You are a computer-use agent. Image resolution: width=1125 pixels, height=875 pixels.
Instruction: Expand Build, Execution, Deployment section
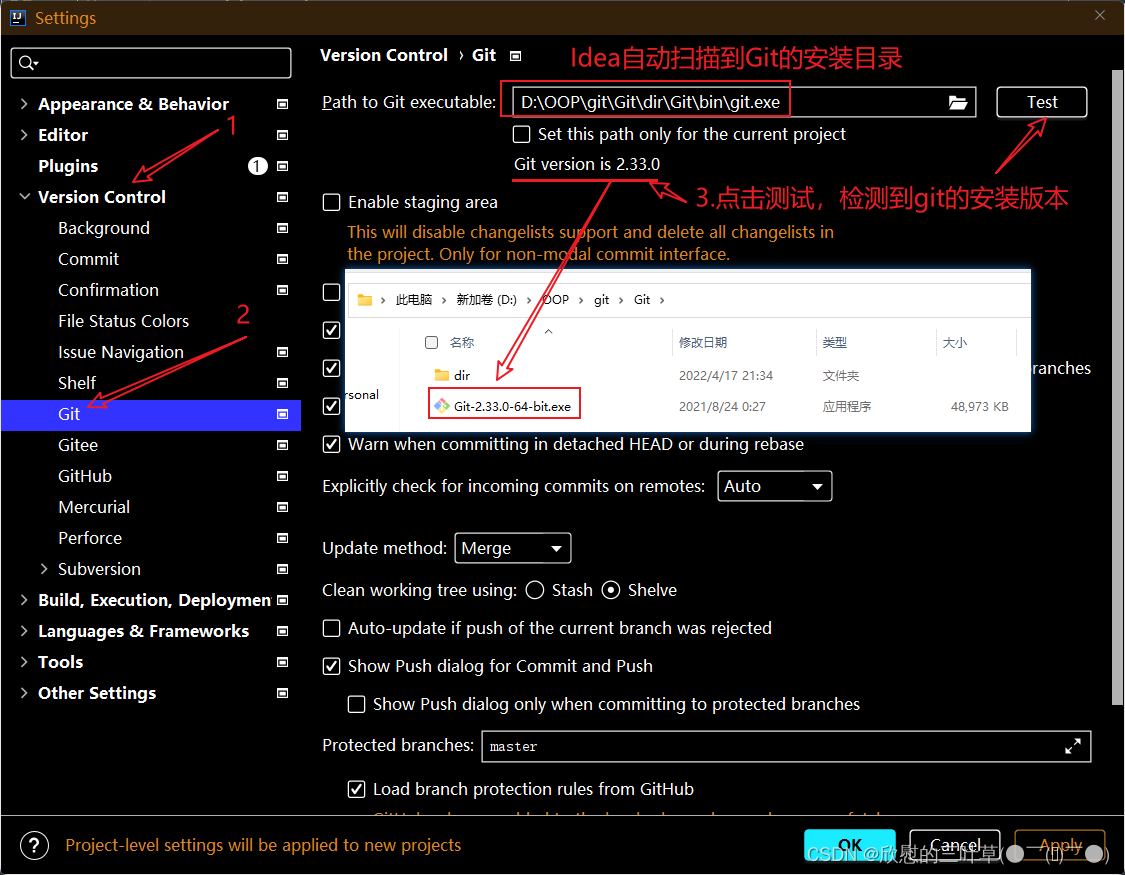24,600
